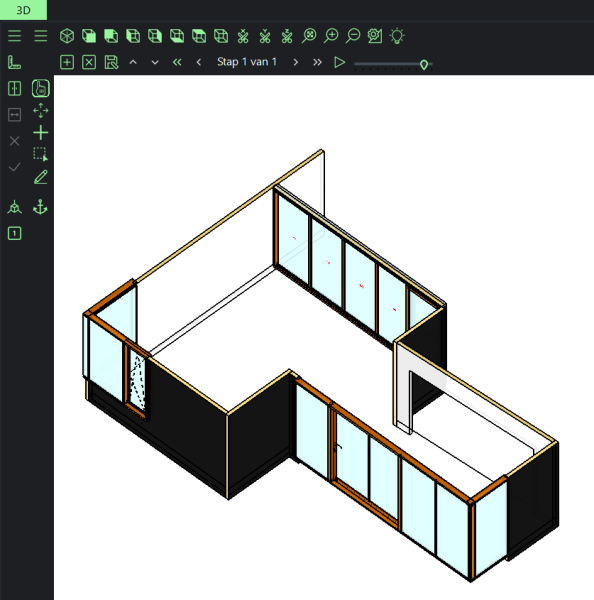Screen dimensions: 594x600
Task: Toggle the light bulb lighting icon
Action: click(x=397, y=36)
